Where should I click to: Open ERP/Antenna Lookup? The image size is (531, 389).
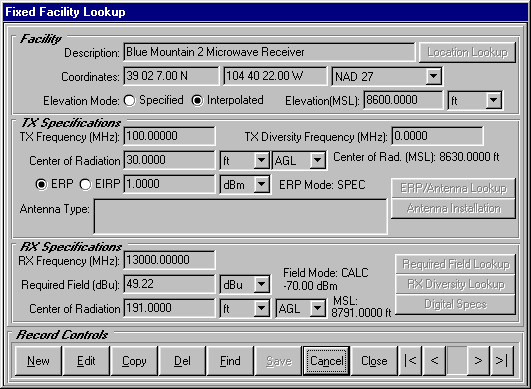(x=453, y=188)
